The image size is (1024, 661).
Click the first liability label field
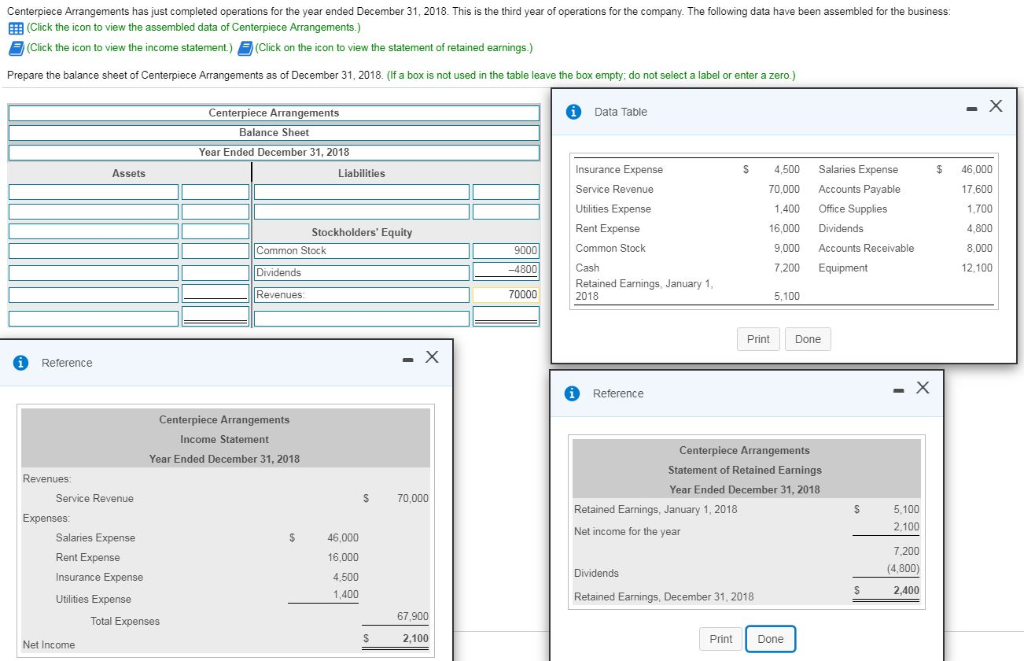[362, 191]
